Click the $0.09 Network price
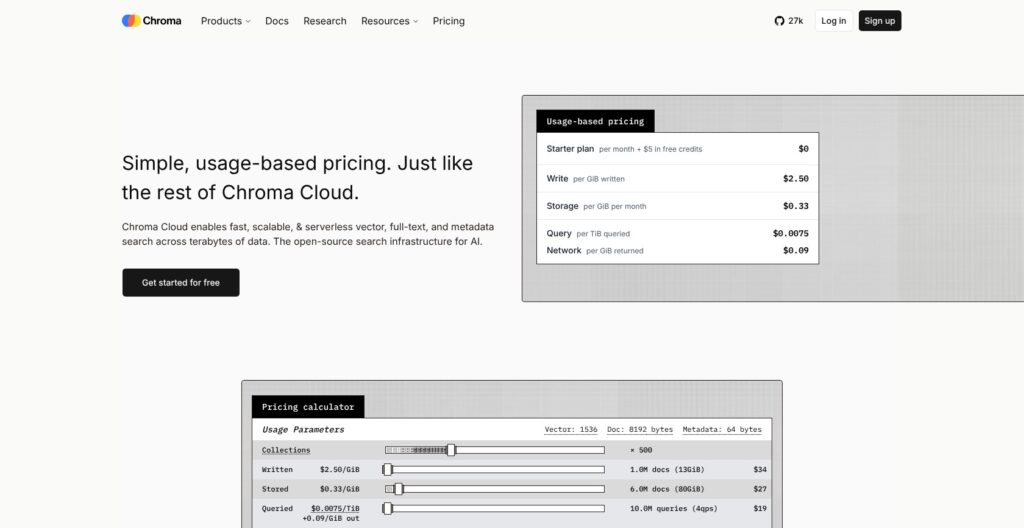This screenshot has width=1024, height=528. (795, 250)
